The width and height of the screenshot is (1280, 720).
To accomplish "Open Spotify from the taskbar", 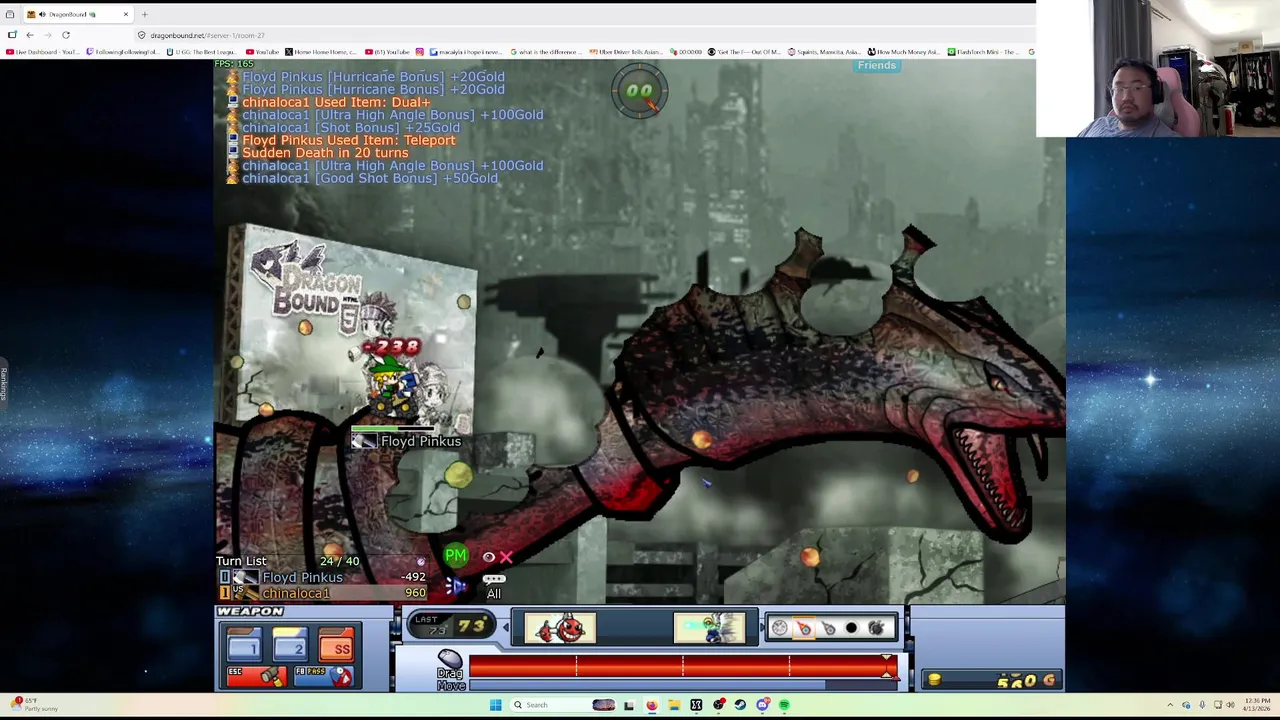I will (784, 705).
